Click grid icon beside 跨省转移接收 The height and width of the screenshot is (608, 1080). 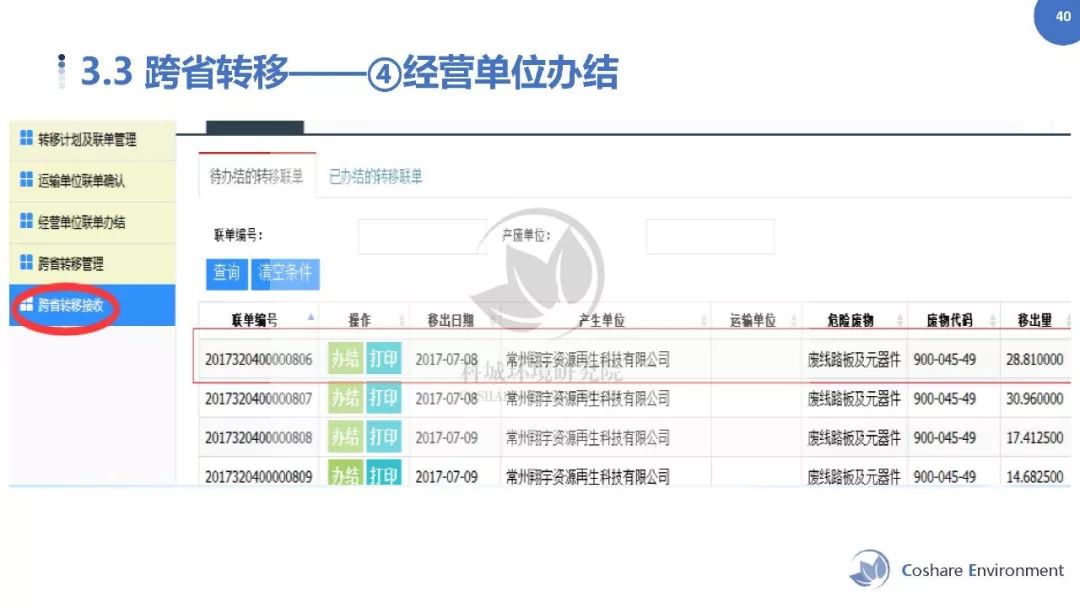point(26,306)
